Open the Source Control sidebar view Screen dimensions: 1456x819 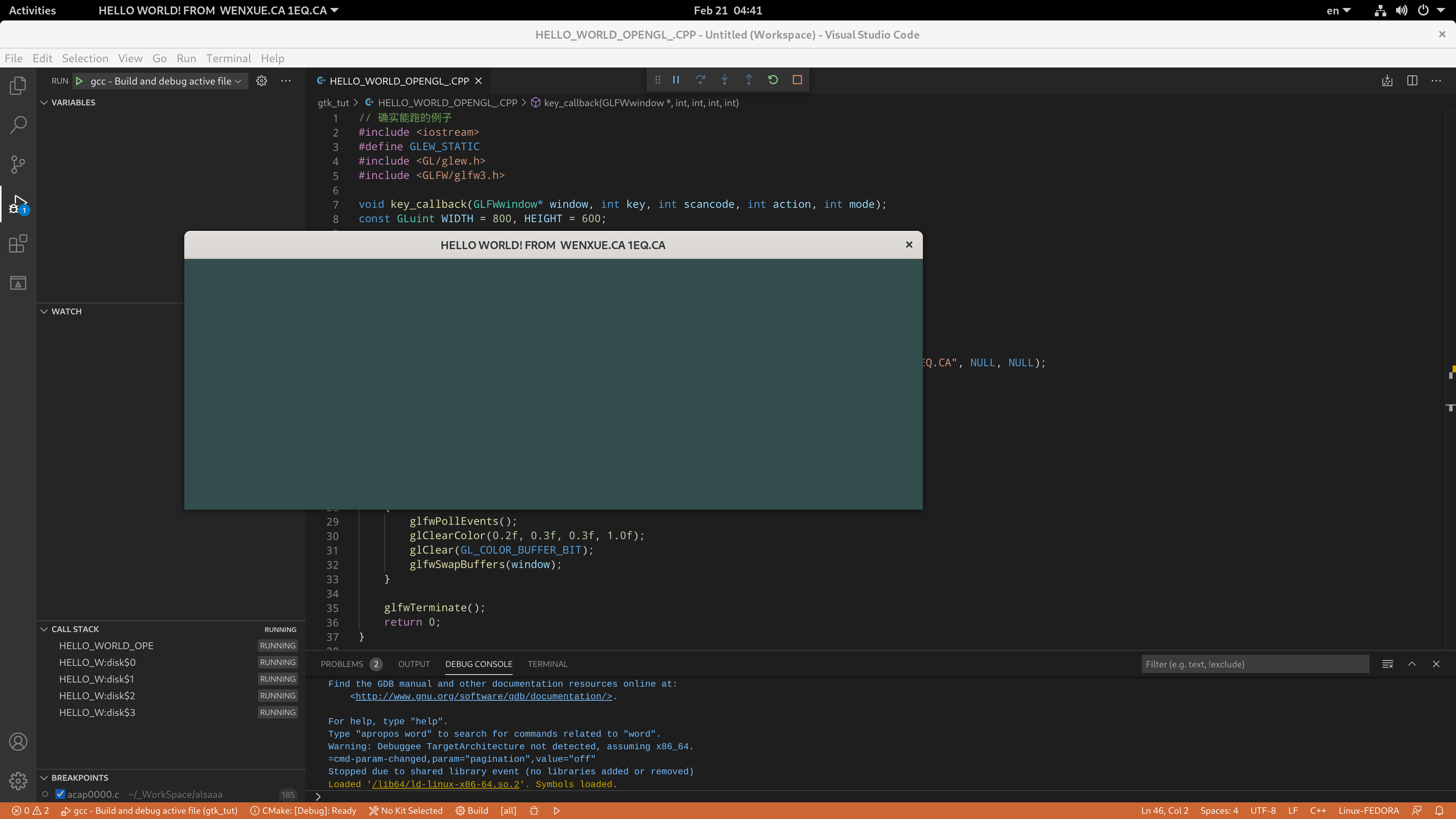tap(17, 165)
